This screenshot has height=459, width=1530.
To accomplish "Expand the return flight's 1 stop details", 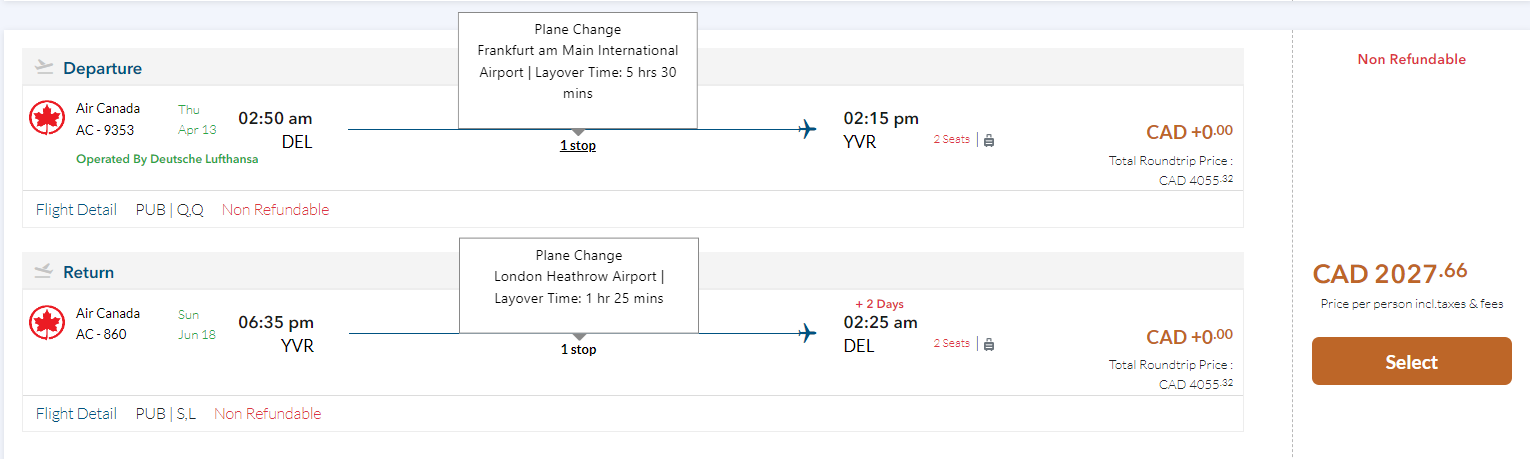I will click(x=578, y=350).
